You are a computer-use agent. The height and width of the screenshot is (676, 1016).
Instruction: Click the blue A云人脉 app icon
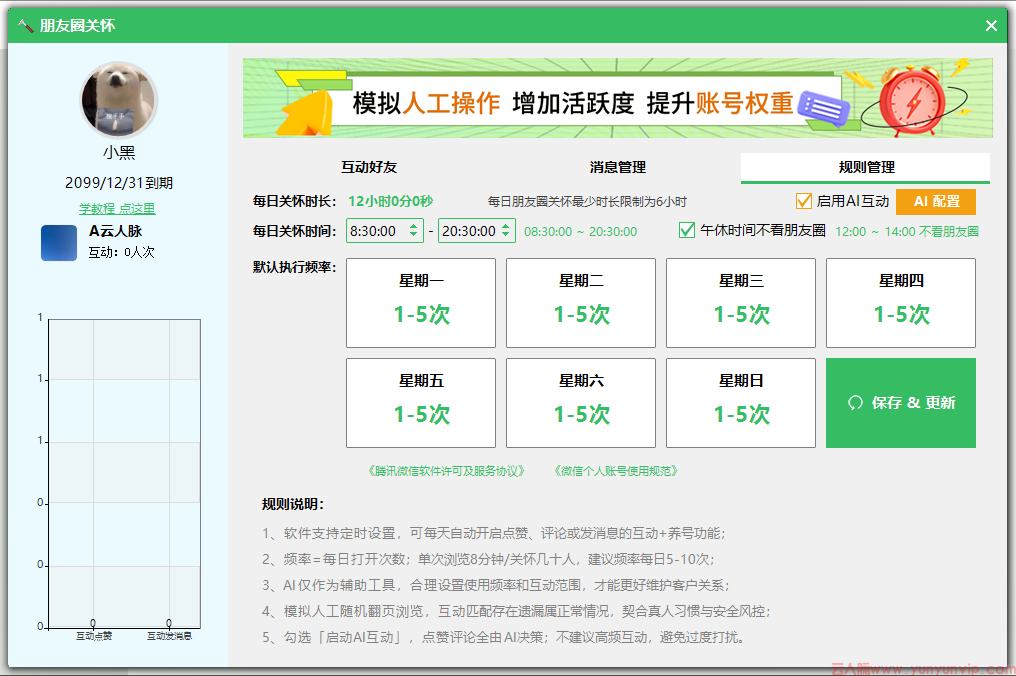(58, 240)
